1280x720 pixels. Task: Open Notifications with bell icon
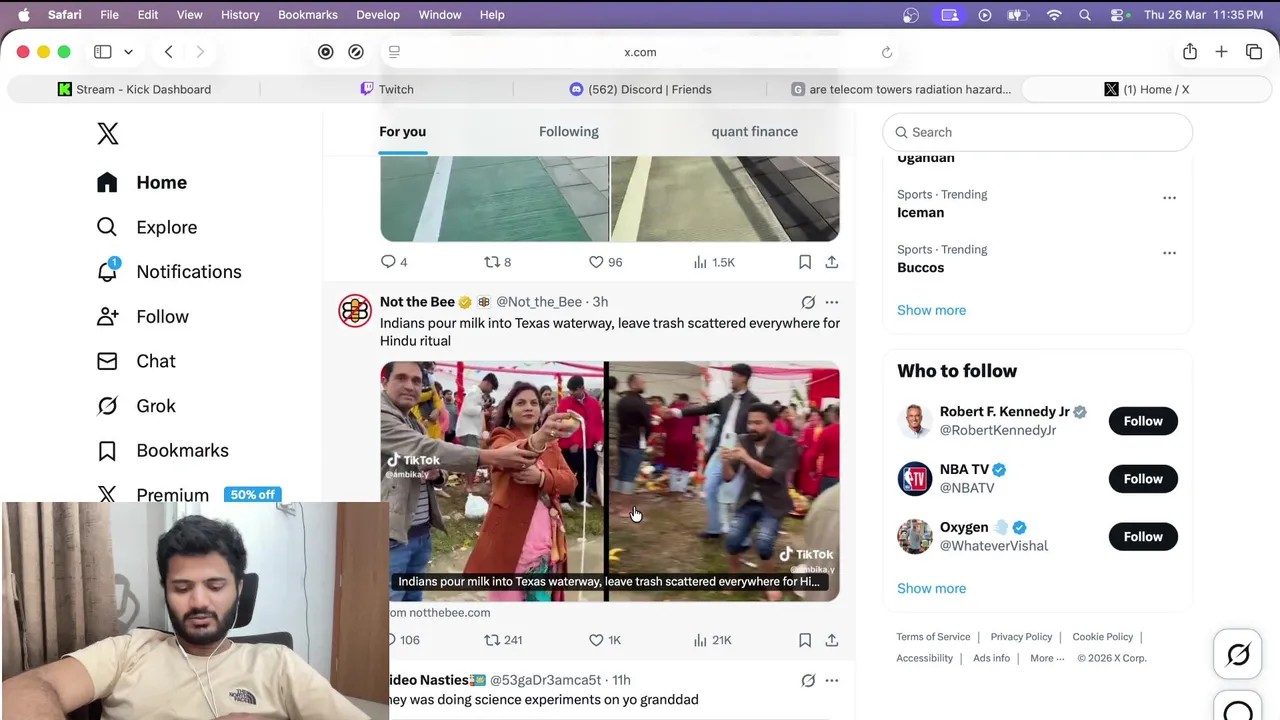pos(169,272)
